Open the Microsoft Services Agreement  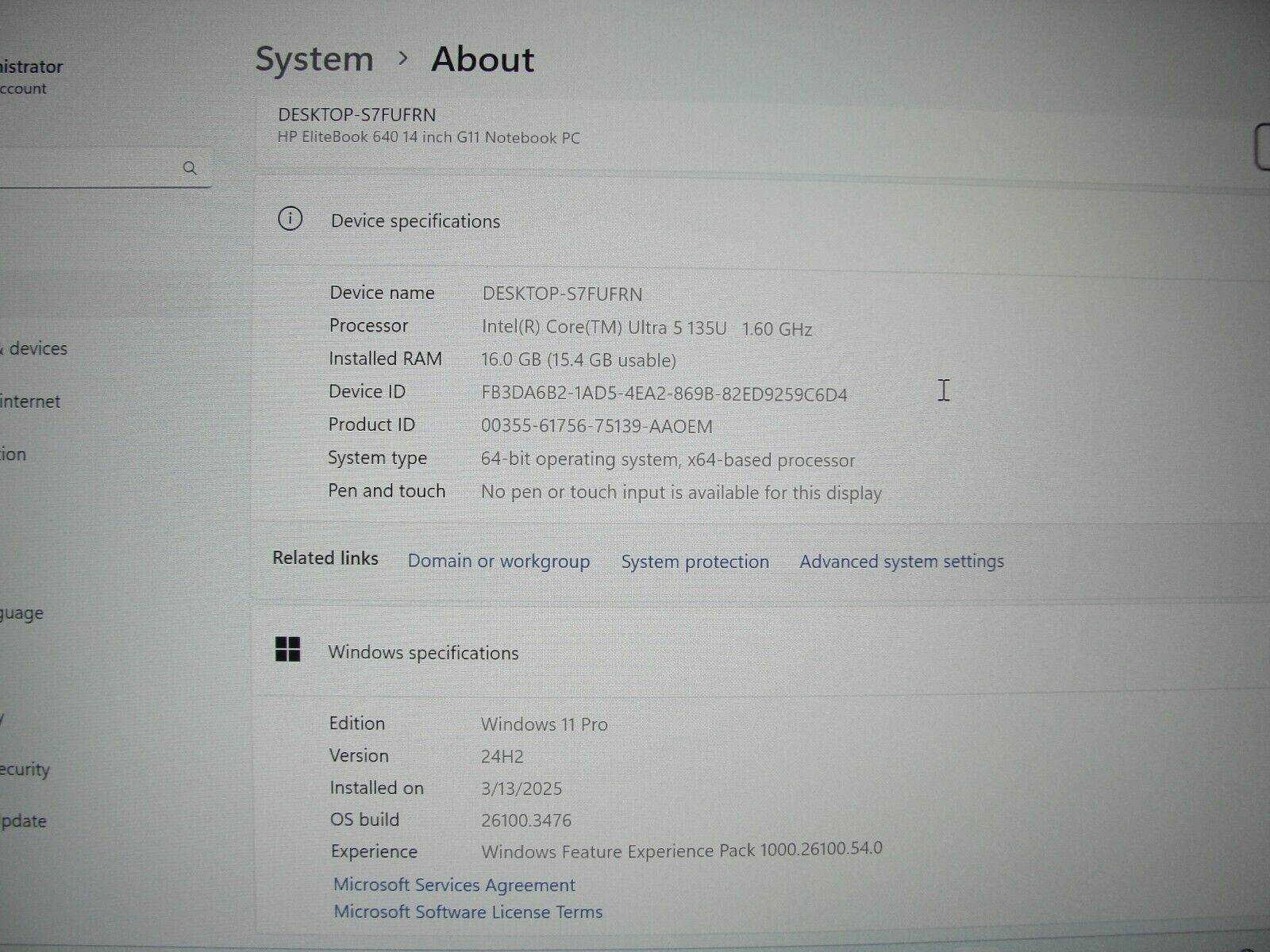(455, 885)
